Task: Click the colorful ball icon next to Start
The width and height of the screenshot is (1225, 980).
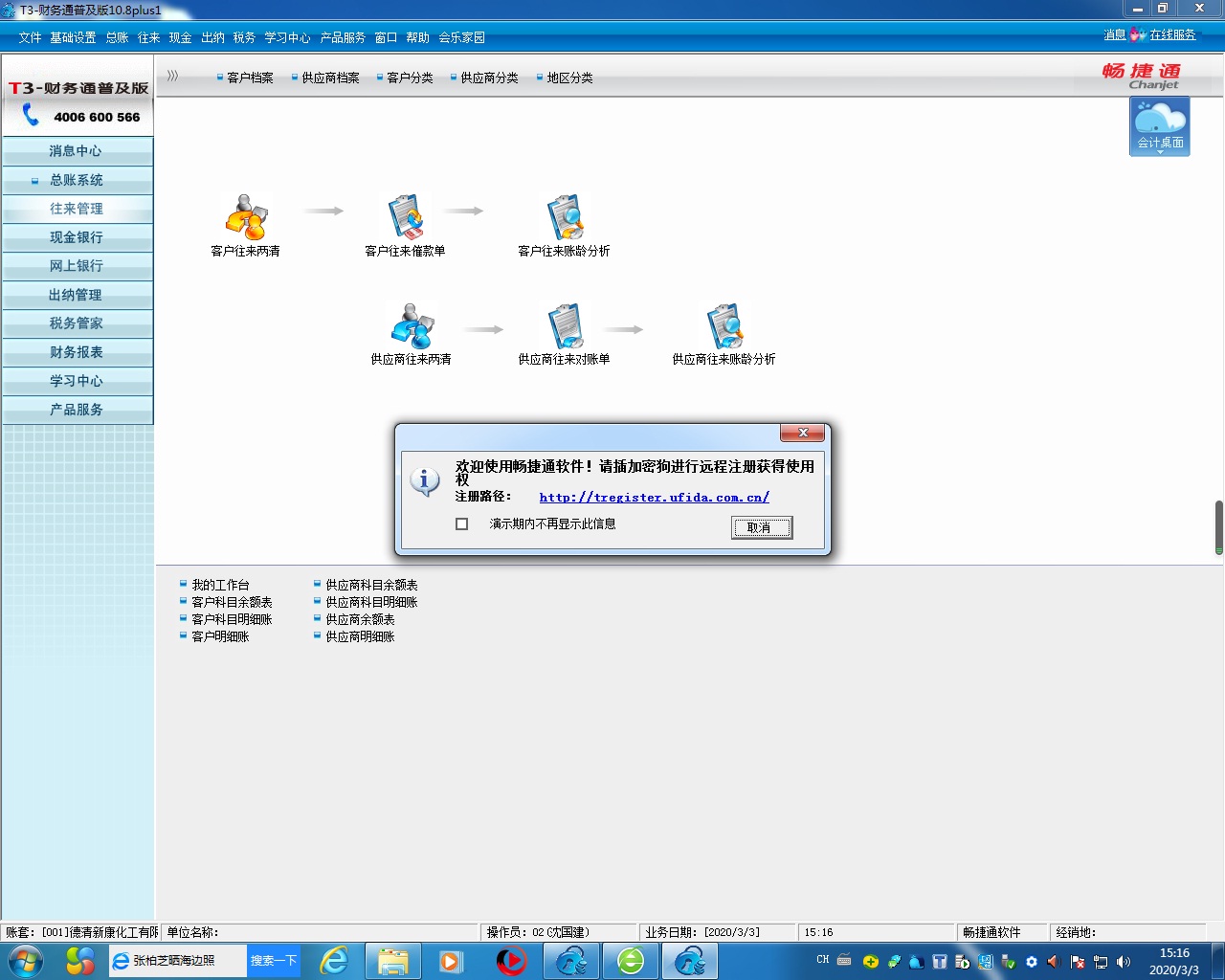Action: tap(80, 961)
